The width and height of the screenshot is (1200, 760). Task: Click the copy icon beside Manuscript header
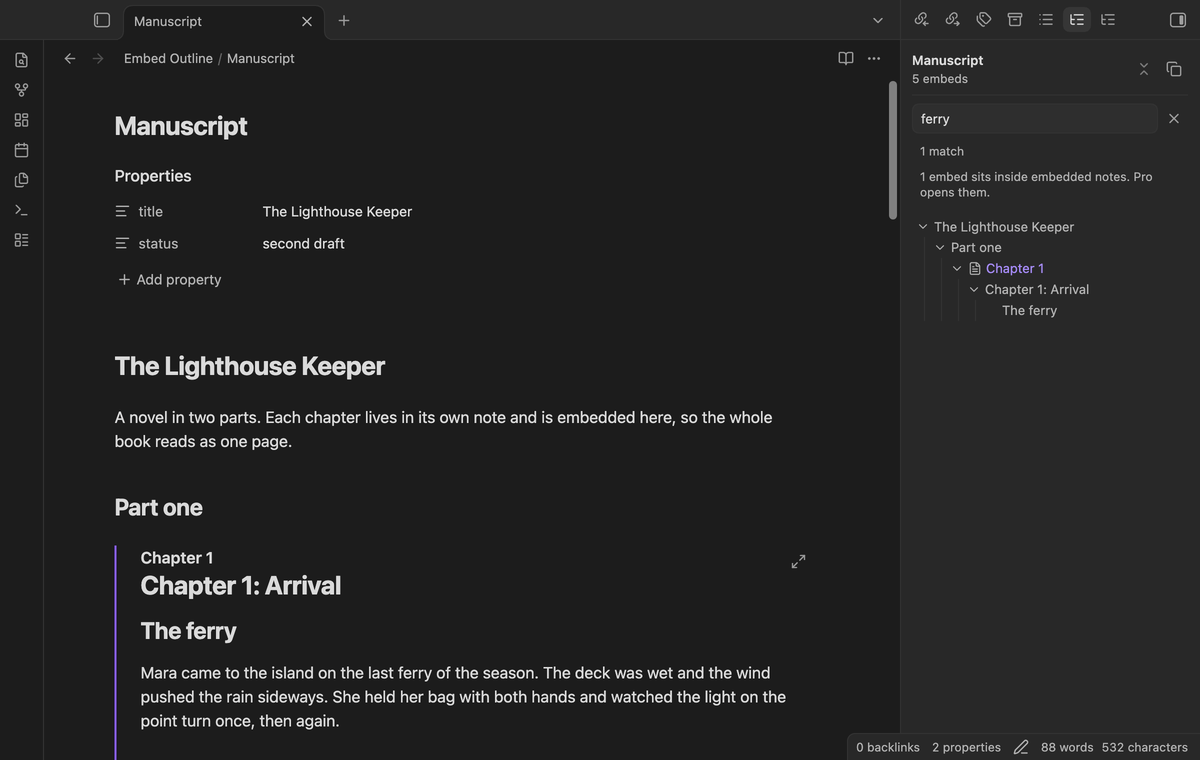1174,69
